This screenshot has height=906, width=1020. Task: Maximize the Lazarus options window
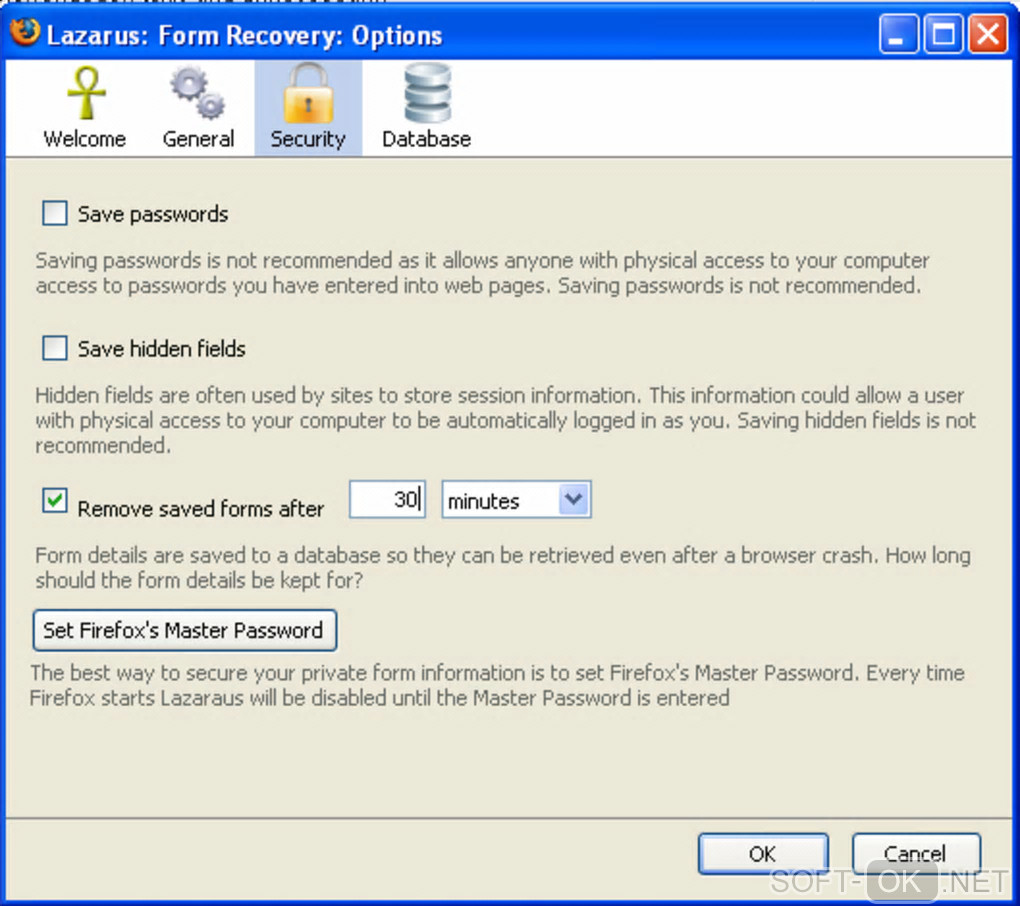pyautogui.click(x=943, y=34)
